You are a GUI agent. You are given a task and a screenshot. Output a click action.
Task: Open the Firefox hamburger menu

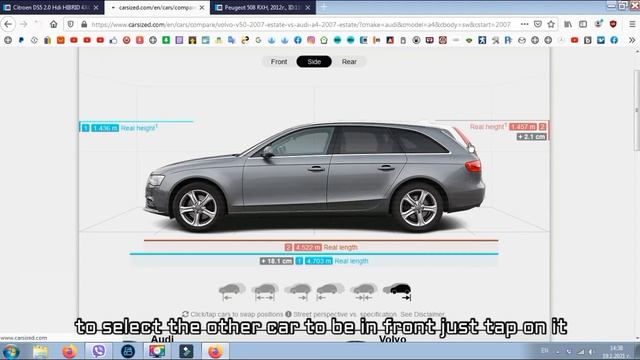(x=632, y=24)
